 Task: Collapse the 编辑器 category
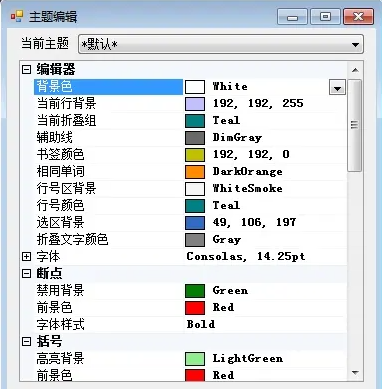coord(26,70)
